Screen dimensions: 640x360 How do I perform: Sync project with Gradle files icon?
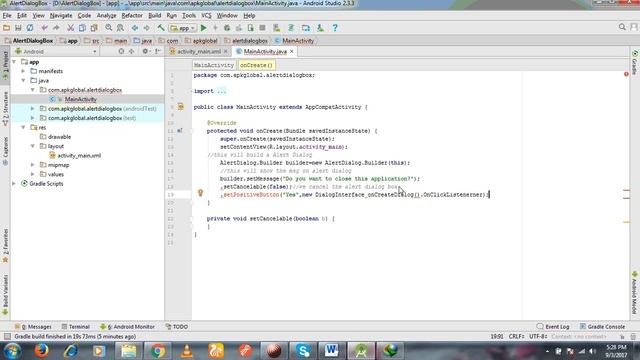[x=291, y=28]
